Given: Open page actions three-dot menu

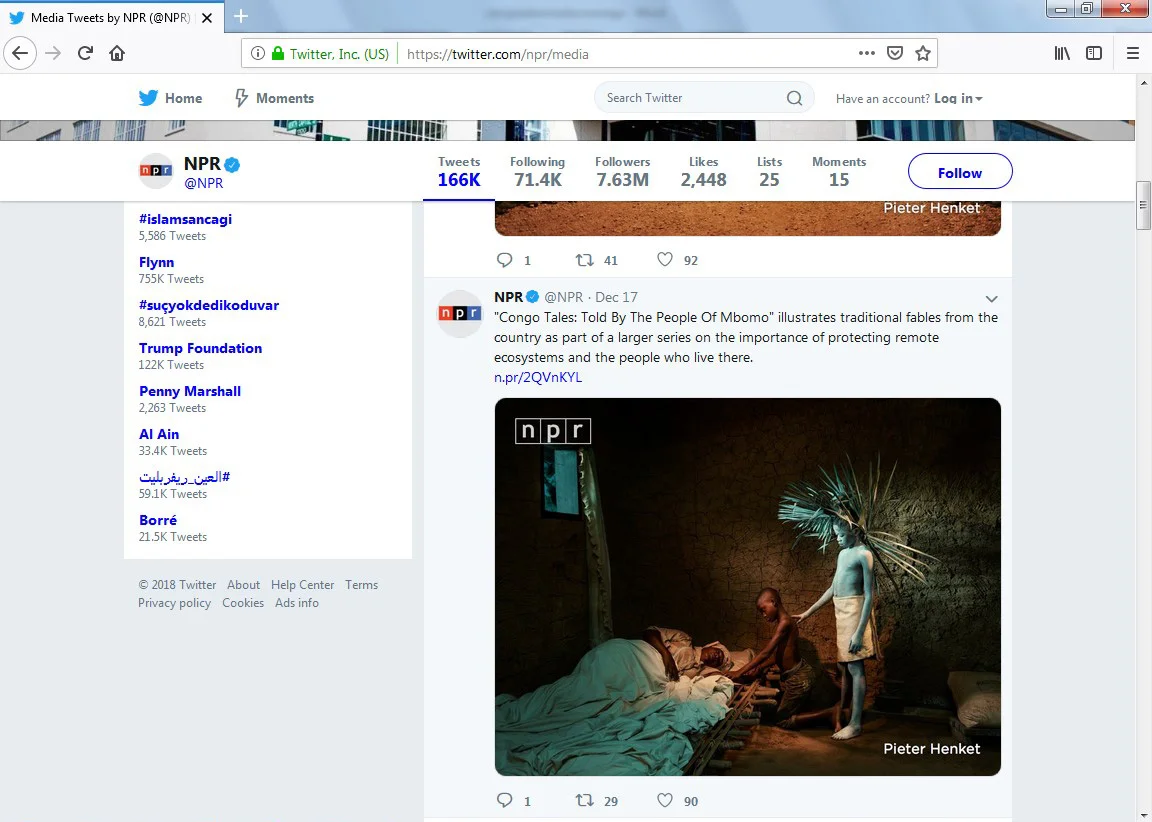Looking at the screenshot, I should [867, 53].
